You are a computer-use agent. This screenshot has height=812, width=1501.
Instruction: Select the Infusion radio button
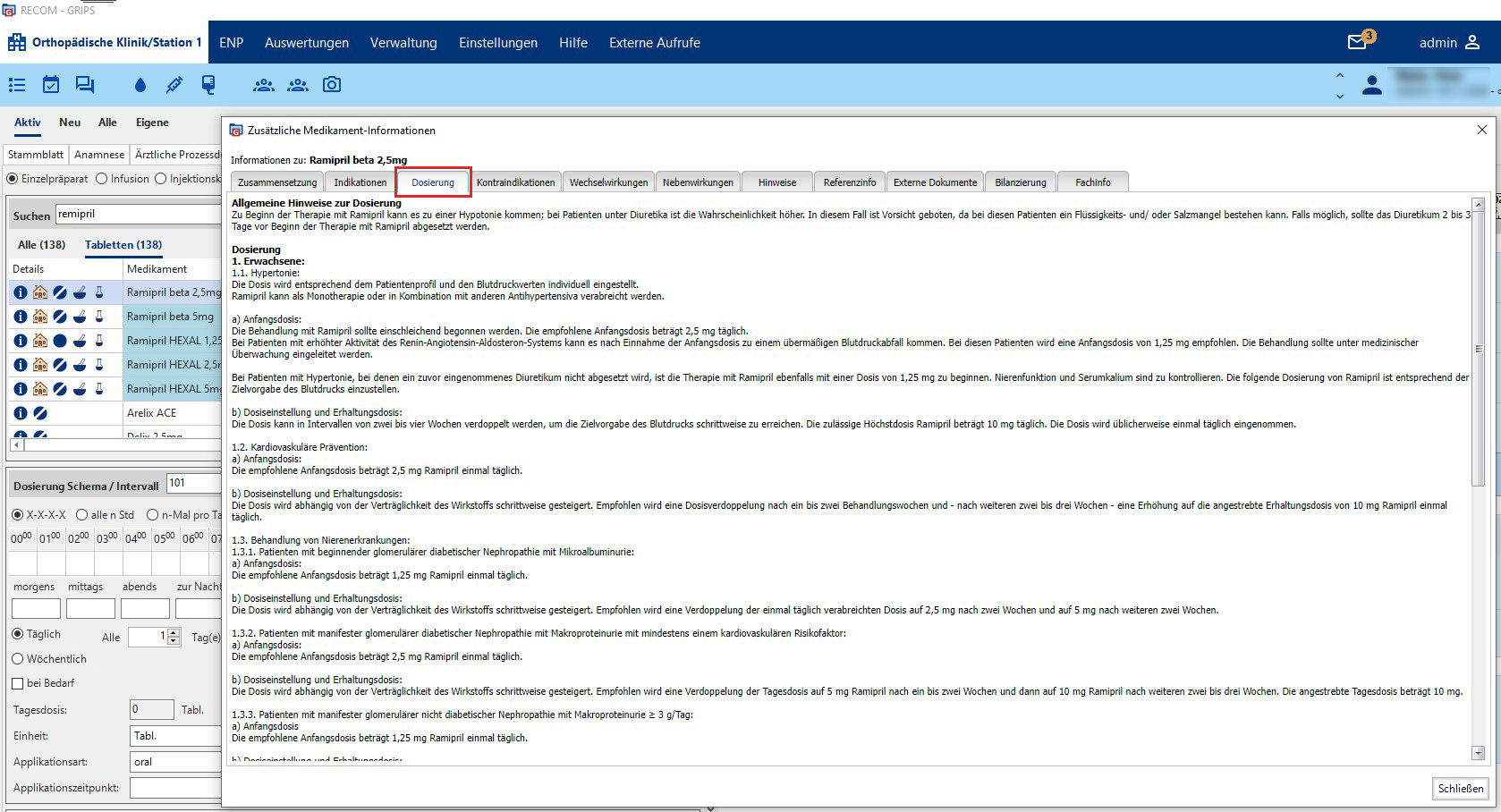tap(101, 179)
